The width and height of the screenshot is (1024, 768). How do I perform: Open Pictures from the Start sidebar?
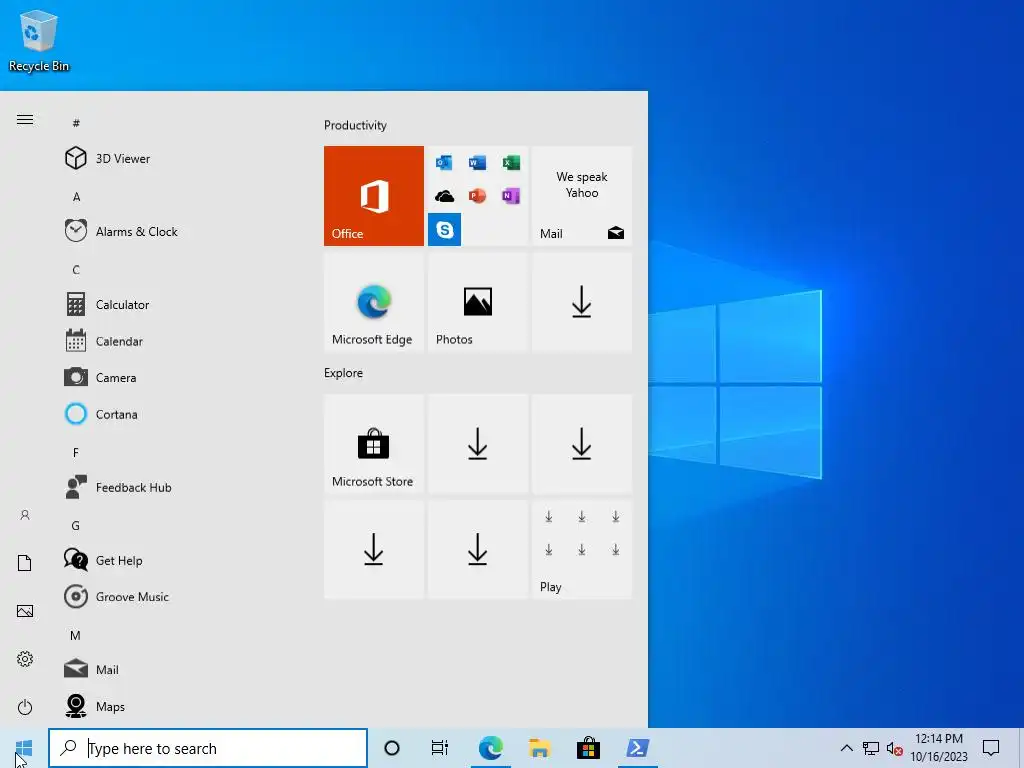point(25,611)
